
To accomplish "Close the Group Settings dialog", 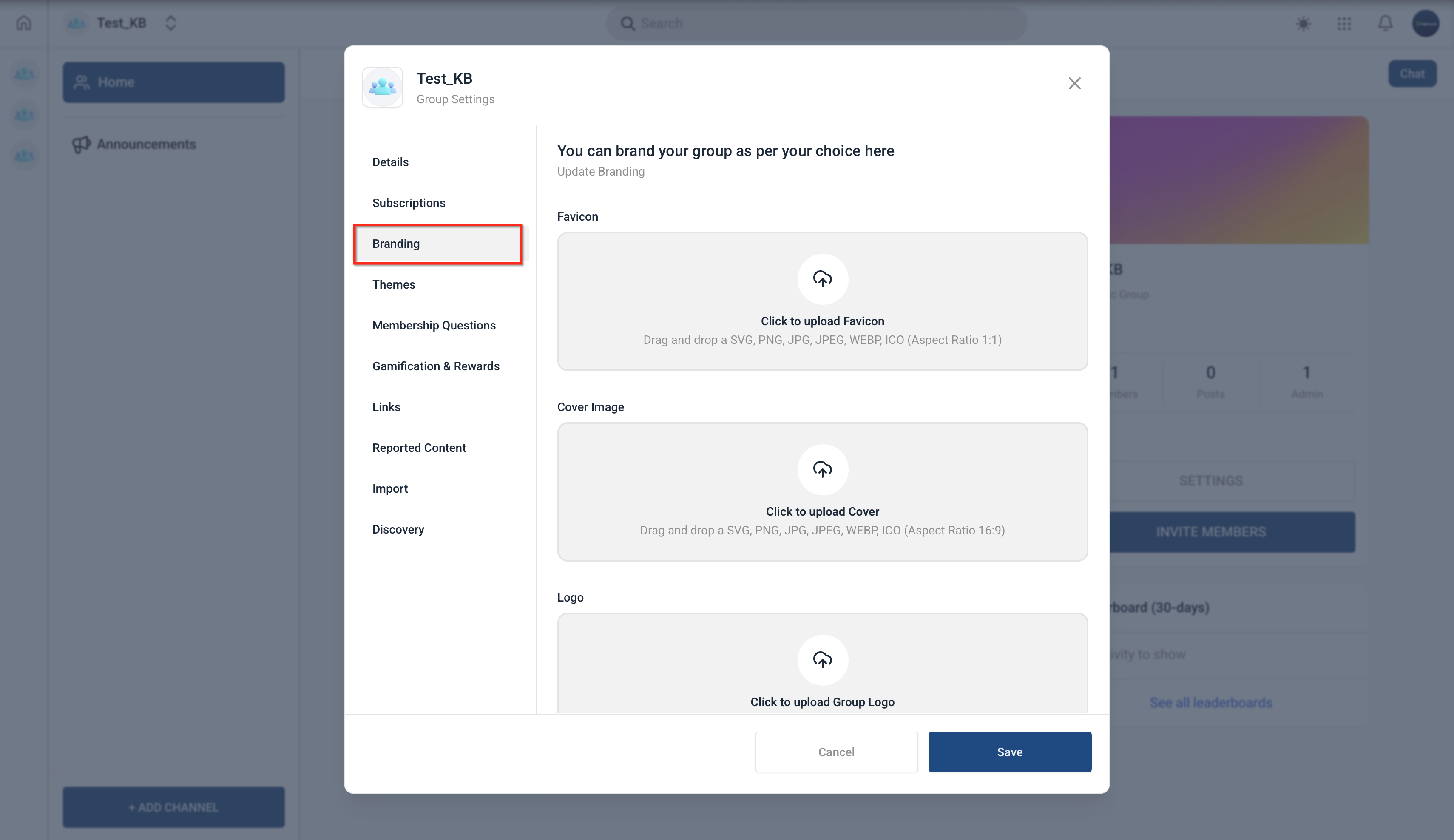I will [1074, 84].
